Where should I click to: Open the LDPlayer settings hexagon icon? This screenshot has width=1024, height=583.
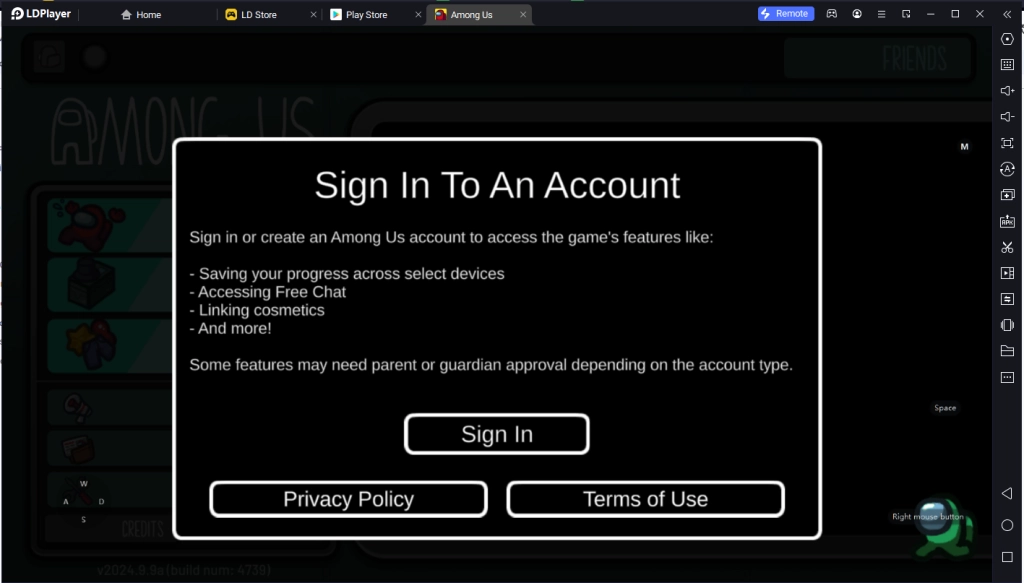[1007, 39]
